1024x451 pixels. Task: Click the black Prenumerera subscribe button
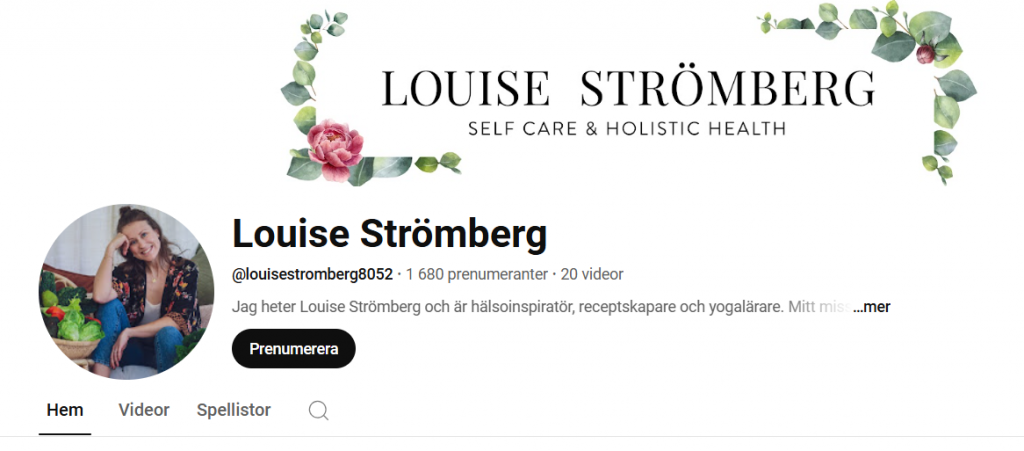(x=294, y=349)
